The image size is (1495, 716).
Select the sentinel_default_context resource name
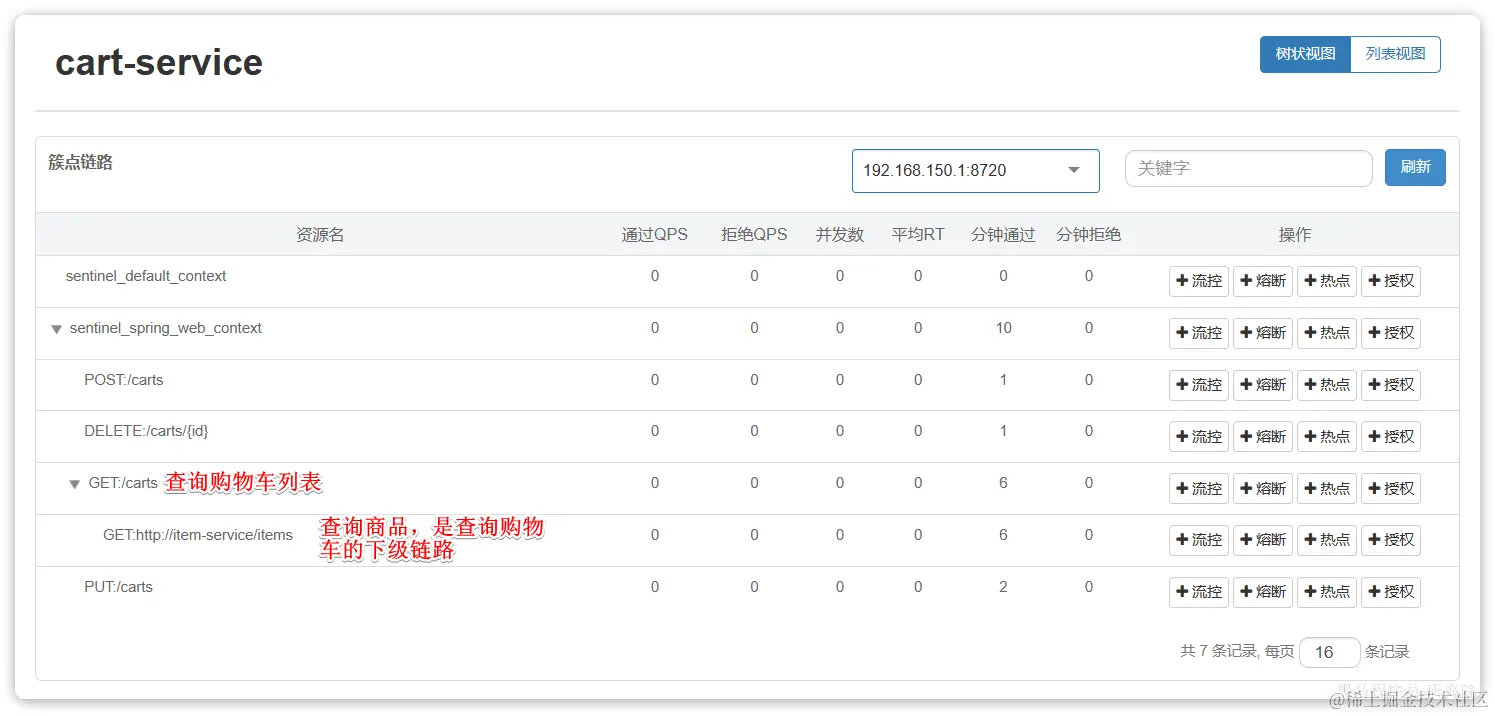coord(146,276)
